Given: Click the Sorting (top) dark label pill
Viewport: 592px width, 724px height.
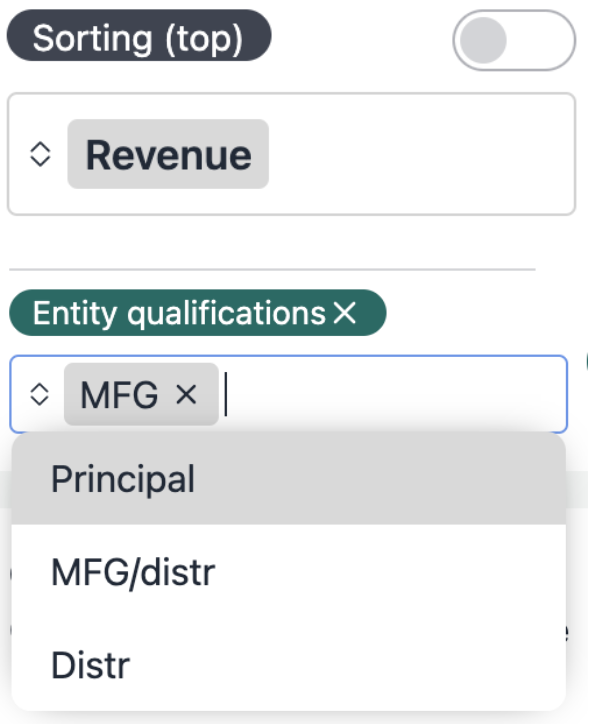Looking at the screenshot, I should click(x=139, y=36).
